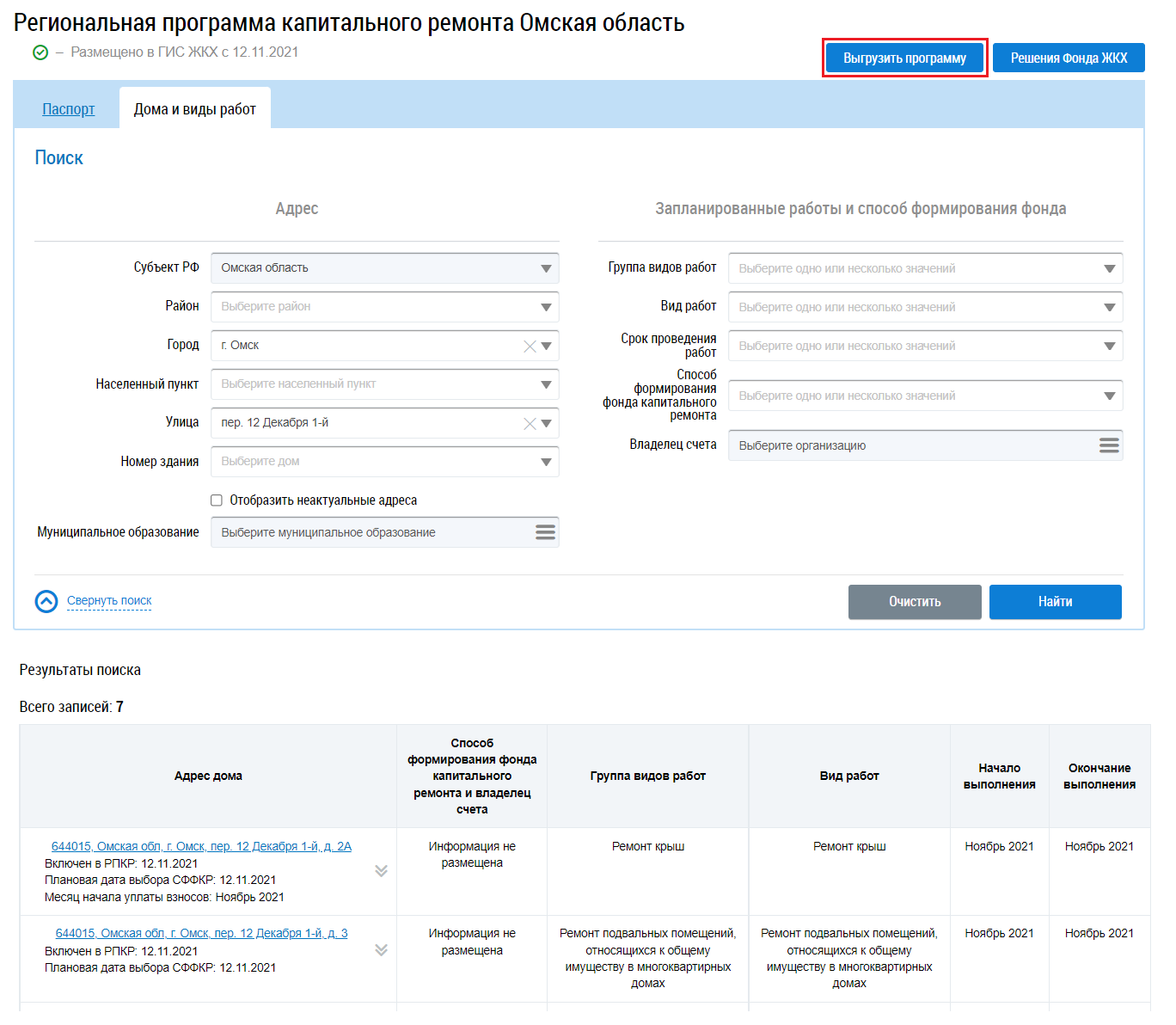The width and height of the screenshot is (1176, 1025).
Task: Clear the Город field with X icon
Action: (x=530, y=347)
